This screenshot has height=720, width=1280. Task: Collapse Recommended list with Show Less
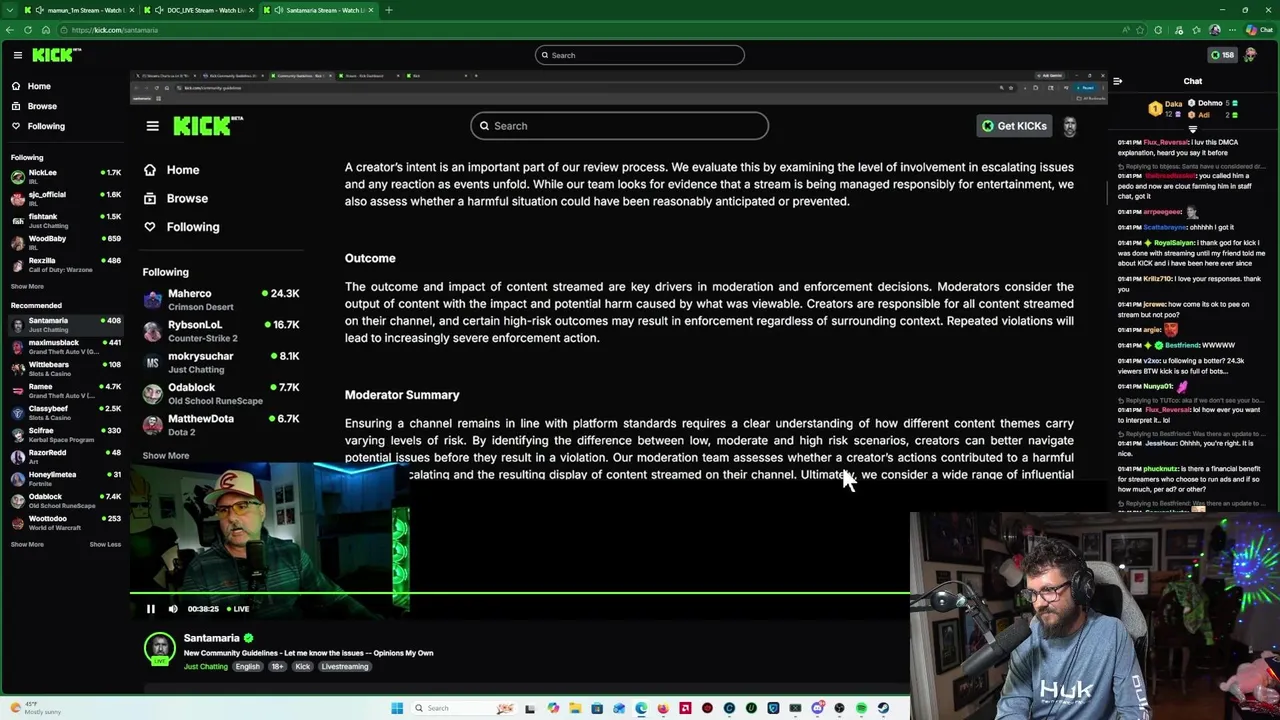tap(105, 545)
